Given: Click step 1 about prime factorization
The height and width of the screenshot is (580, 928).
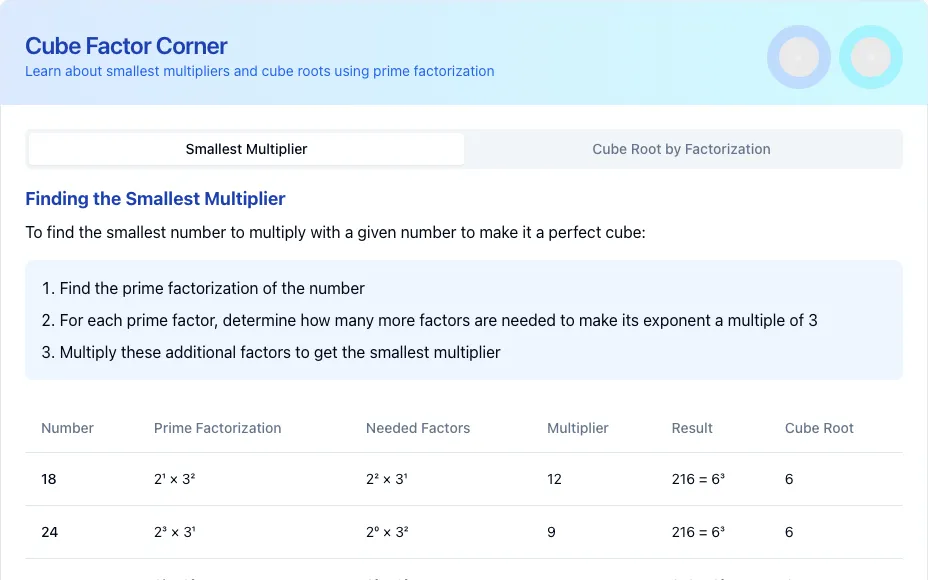Looking at the screenshot, I should click(x=203, y=288).
